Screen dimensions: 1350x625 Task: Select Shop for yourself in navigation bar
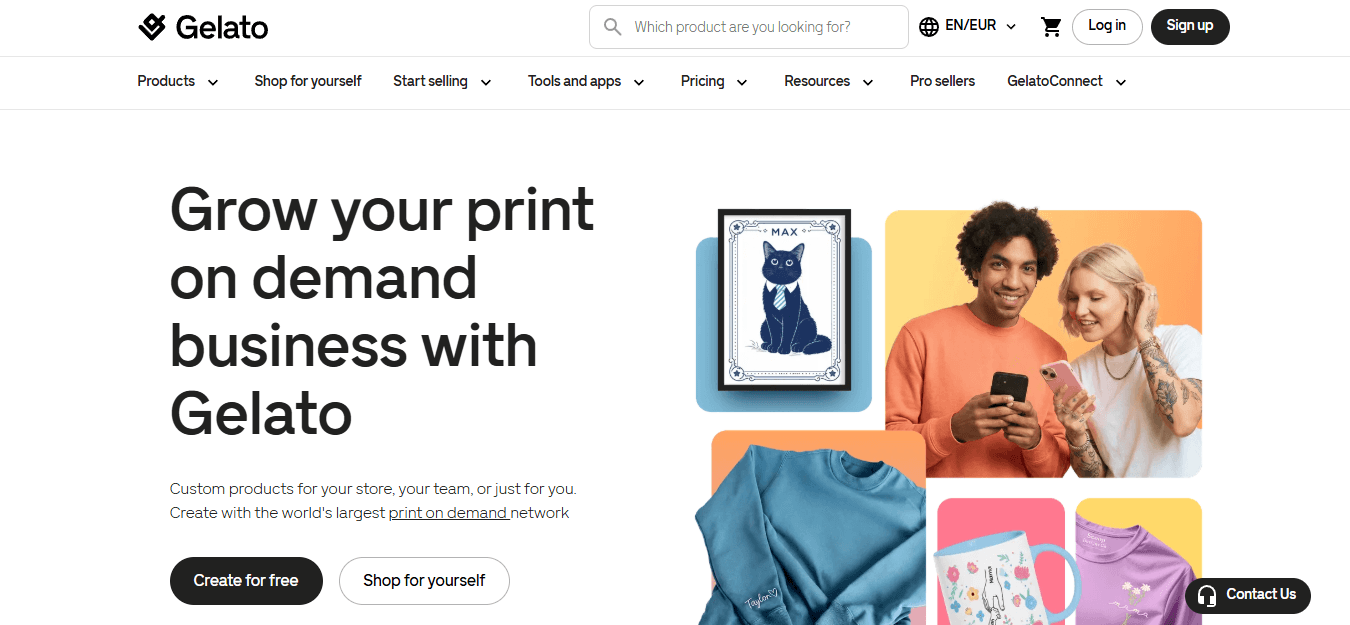308,82
